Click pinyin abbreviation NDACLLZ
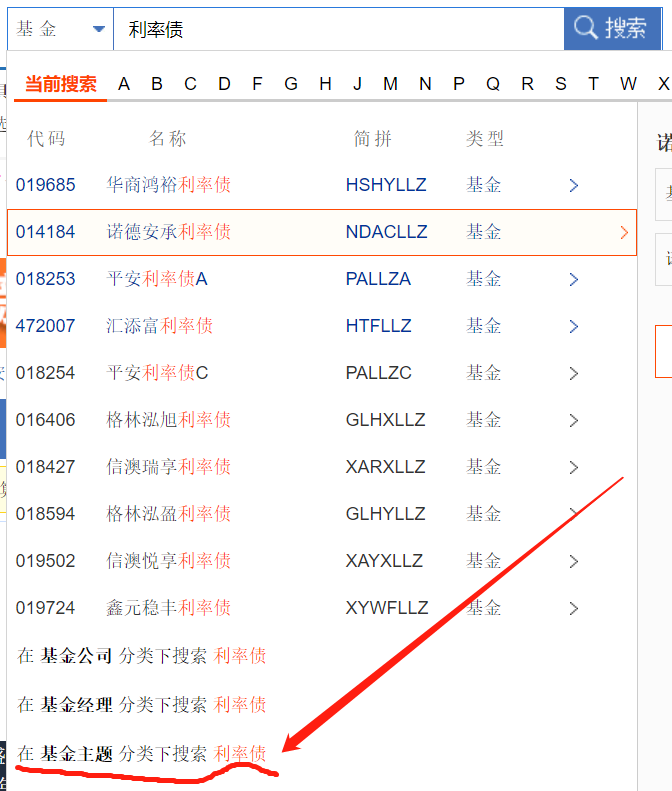The image size is (672, 791). (386, 232)
